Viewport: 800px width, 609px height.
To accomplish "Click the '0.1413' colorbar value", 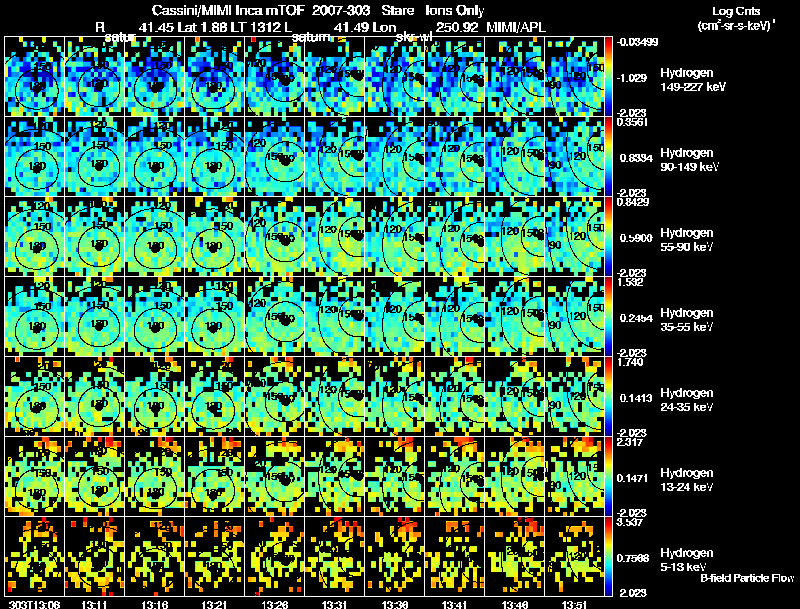I will [636, 398].
